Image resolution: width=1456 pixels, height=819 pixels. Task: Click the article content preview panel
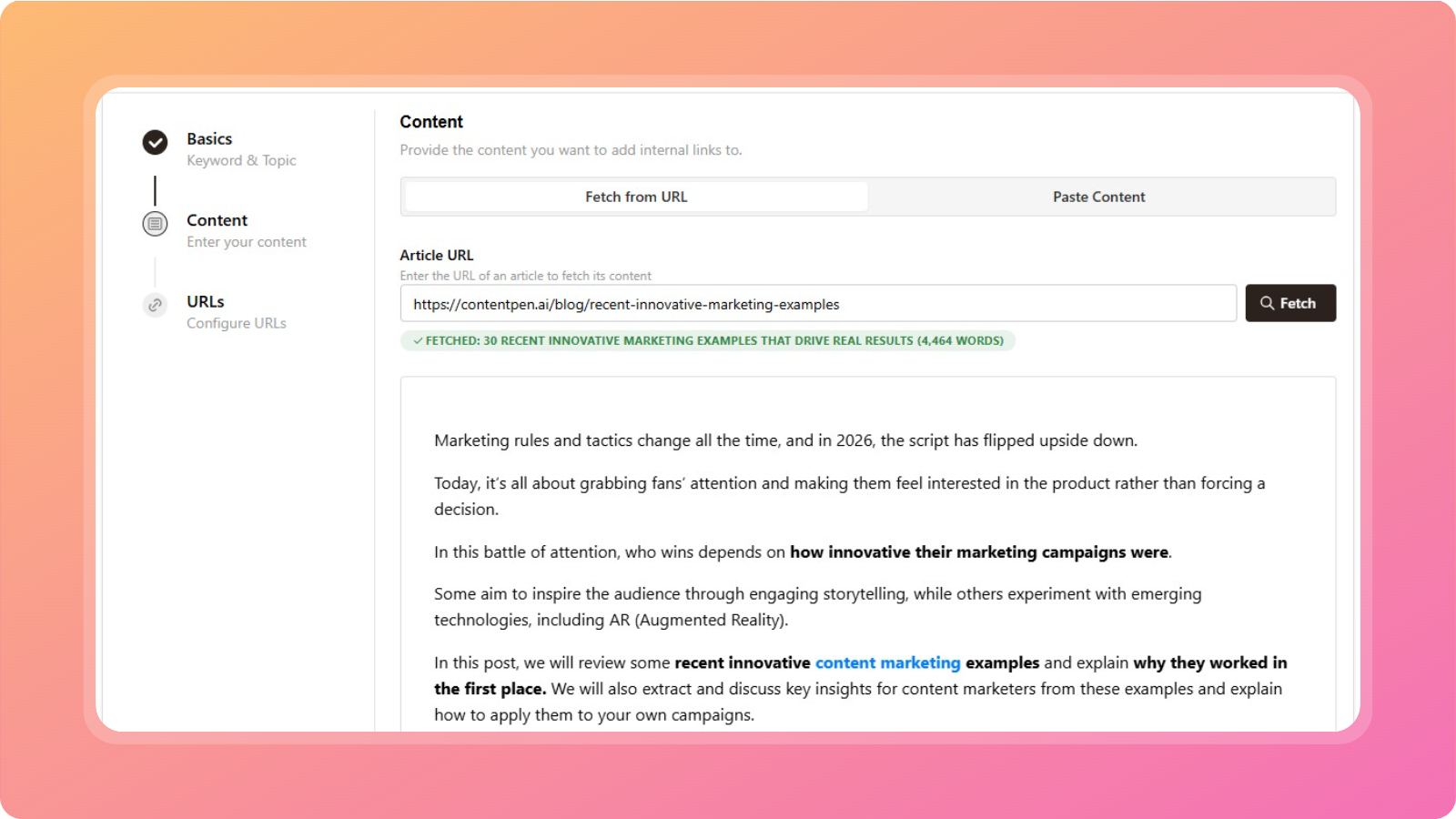864,546
